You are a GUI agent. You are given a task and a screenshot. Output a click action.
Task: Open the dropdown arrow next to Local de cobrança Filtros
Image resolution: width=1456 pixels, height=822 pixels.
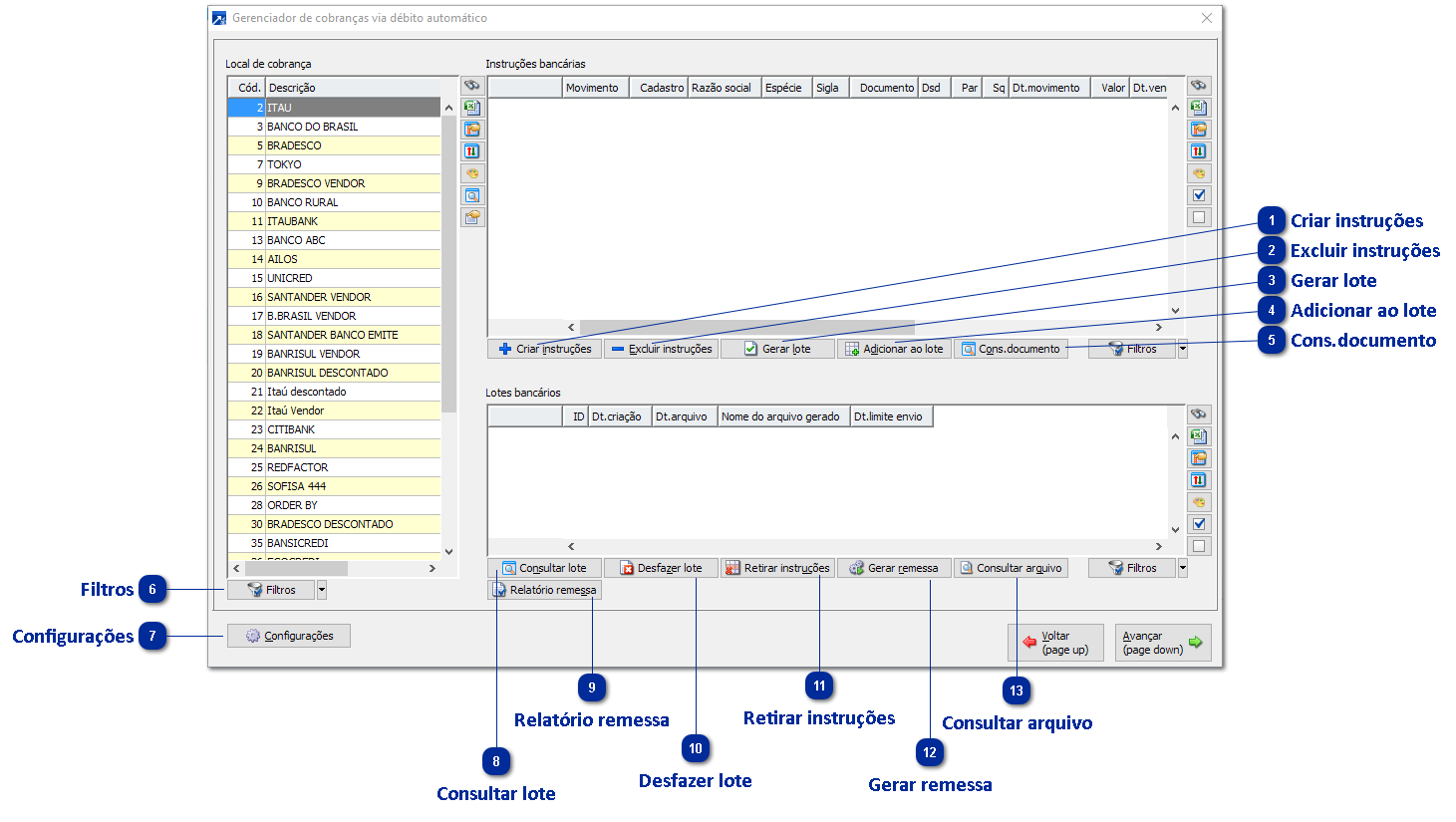(x=322, y=590)
